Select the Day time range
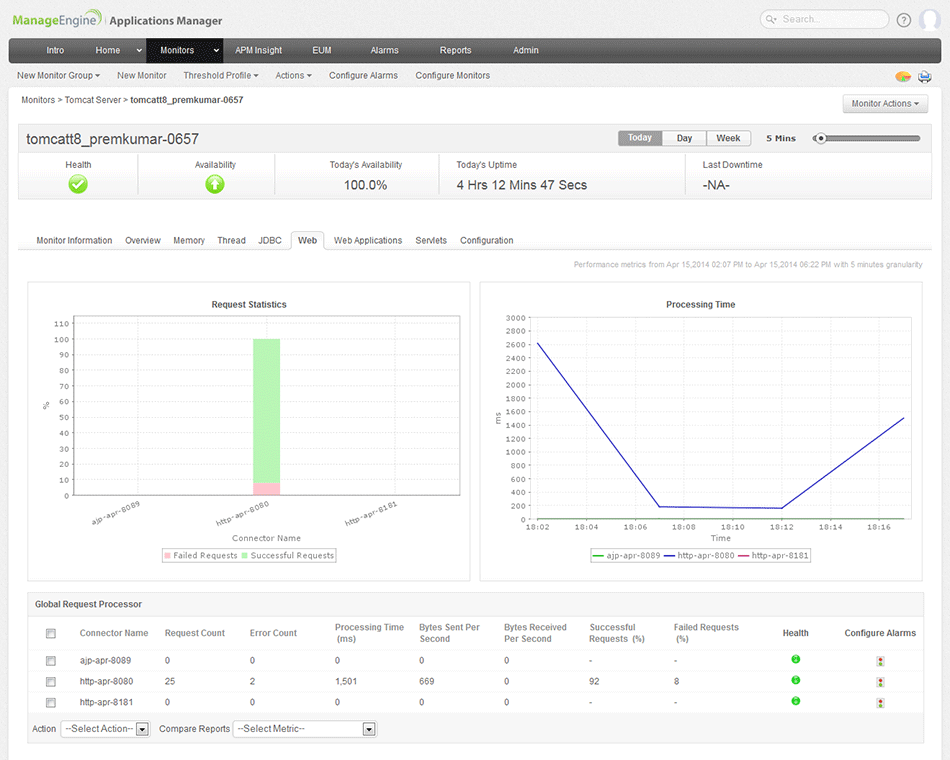Image resolution: width=950 pixels, height=760 pixels. (684, 138)
